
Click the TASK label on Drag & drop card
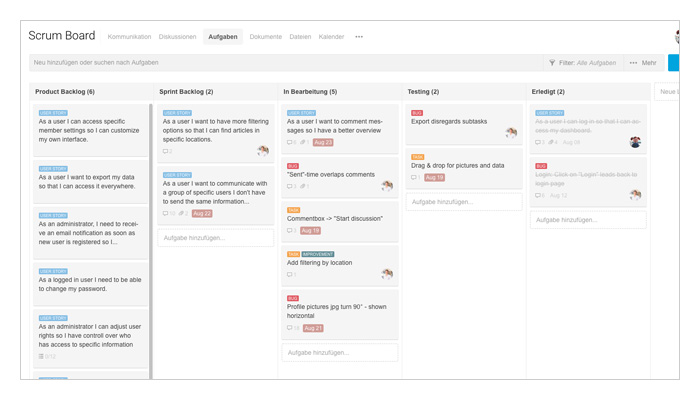417,157
